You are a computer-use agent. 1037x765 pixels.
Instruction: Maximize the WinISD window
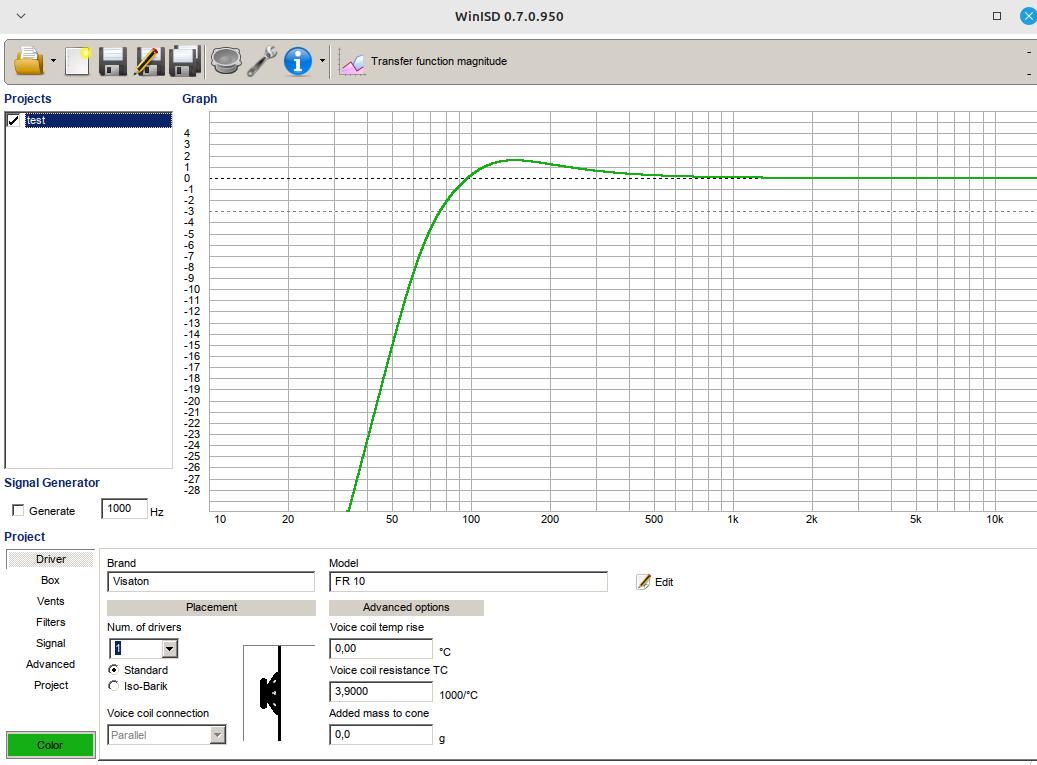click(x=997, y=16)
